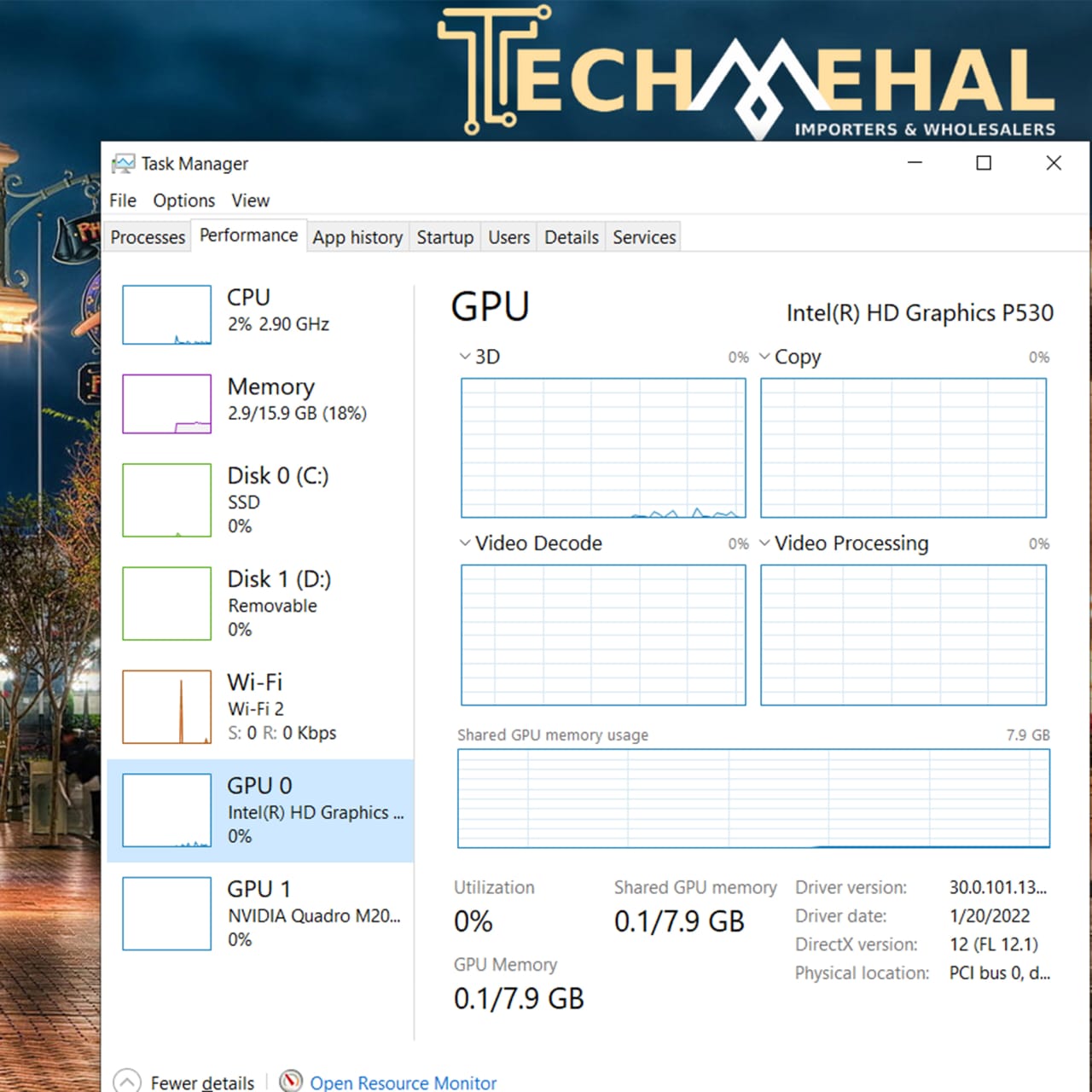Select the Disk 0 (C:) mini graph
This screenshot has width=1092, height=1092.
click(x=166, y=500)
